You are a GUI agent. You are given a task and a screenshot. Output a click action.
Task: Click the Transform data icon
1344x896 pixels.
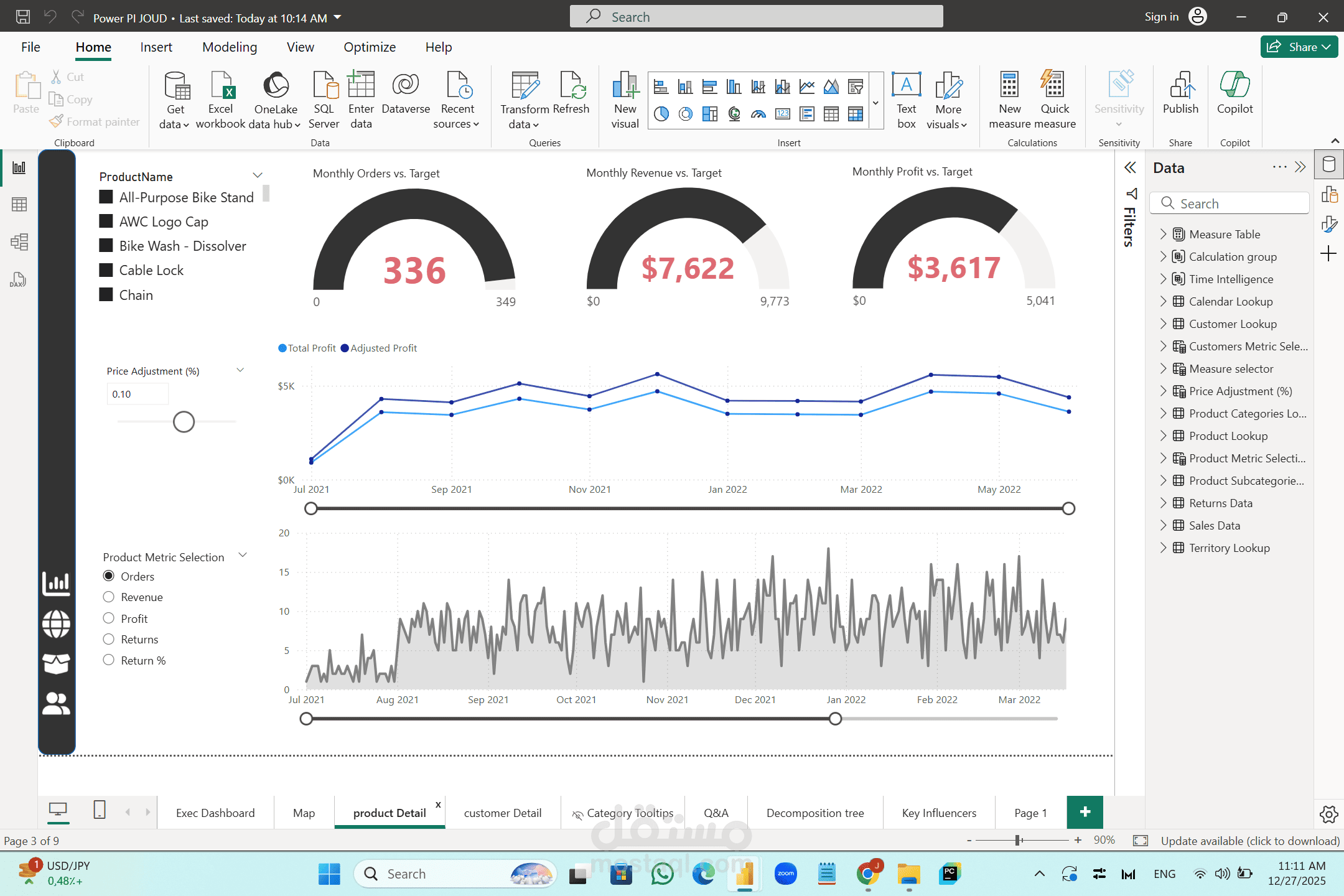[x=525, y=86]
